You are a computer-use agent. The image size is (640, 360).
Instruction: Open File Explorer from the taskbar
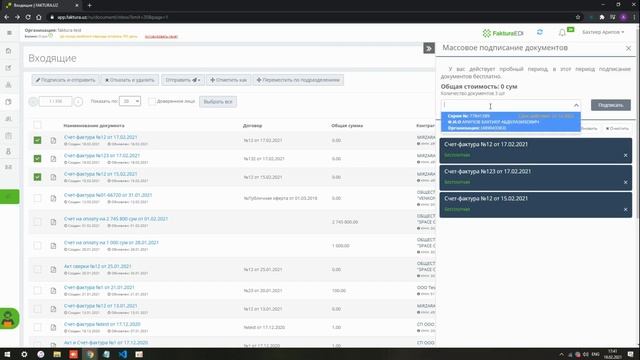pyautogui.click(x=57, y=354)
